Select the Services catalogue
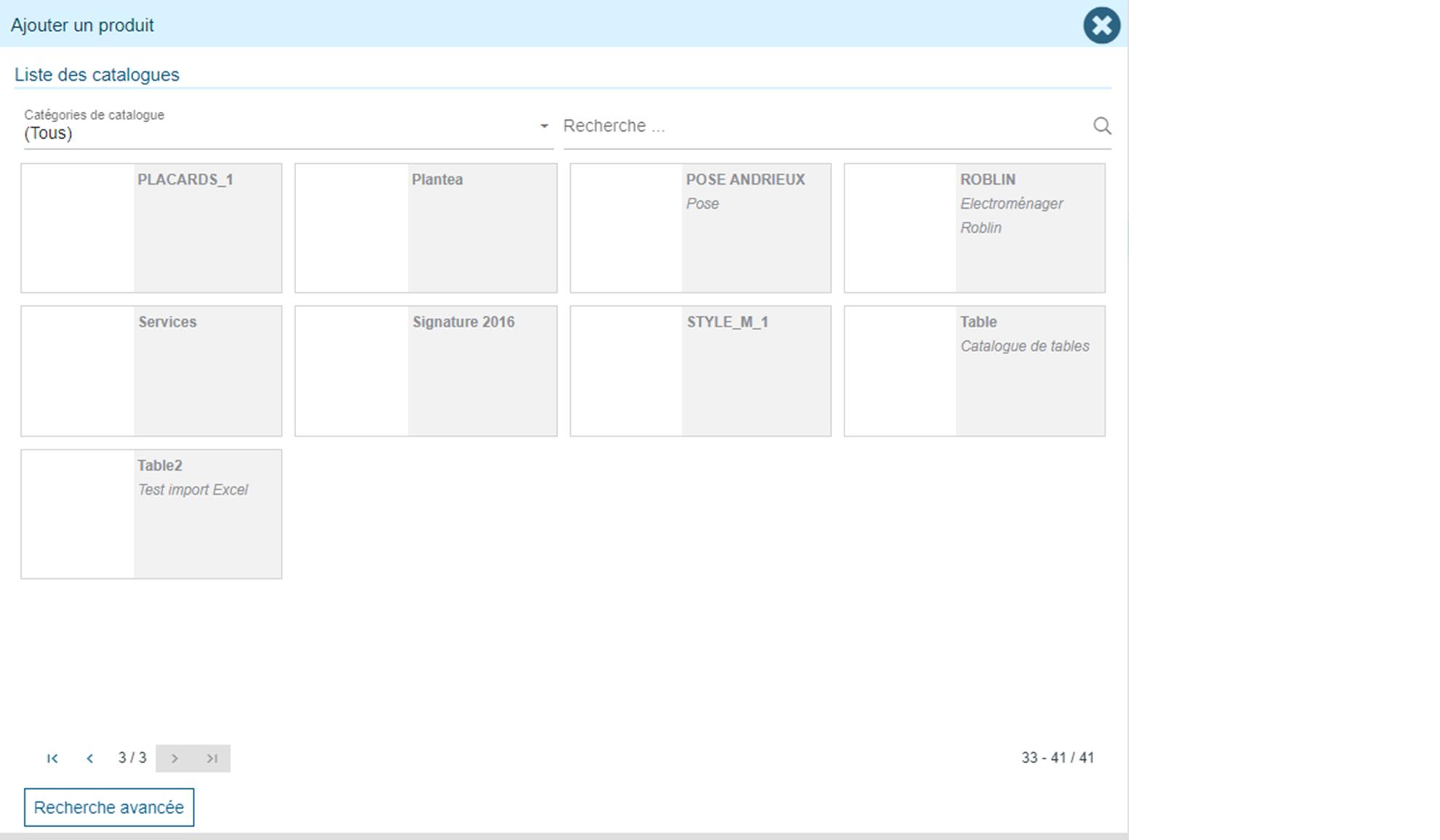Viewport: 1440px width, 840px height. 151,371
